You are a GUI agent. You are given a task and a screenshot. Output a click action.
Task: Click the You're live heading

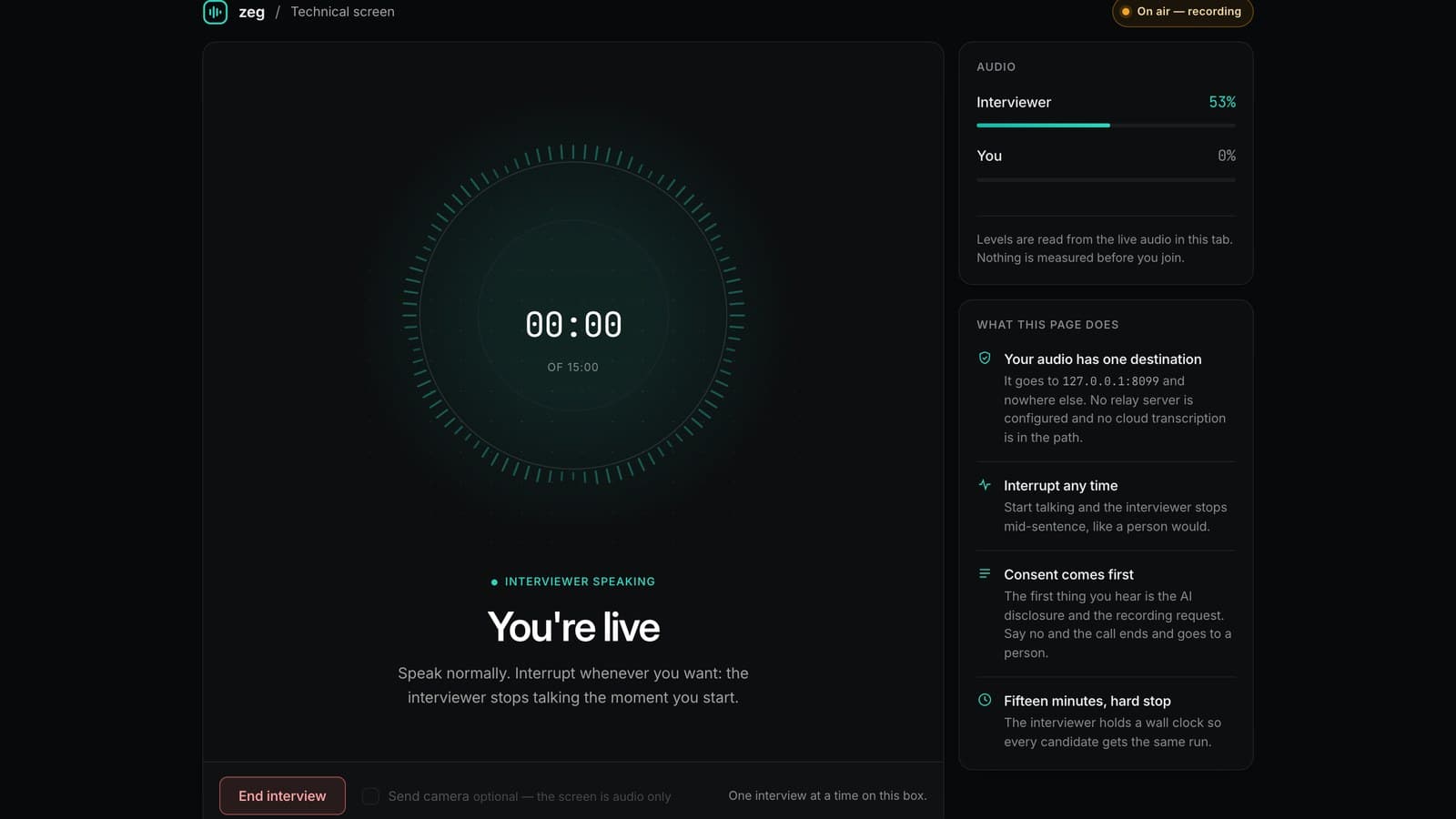(573, 627)
